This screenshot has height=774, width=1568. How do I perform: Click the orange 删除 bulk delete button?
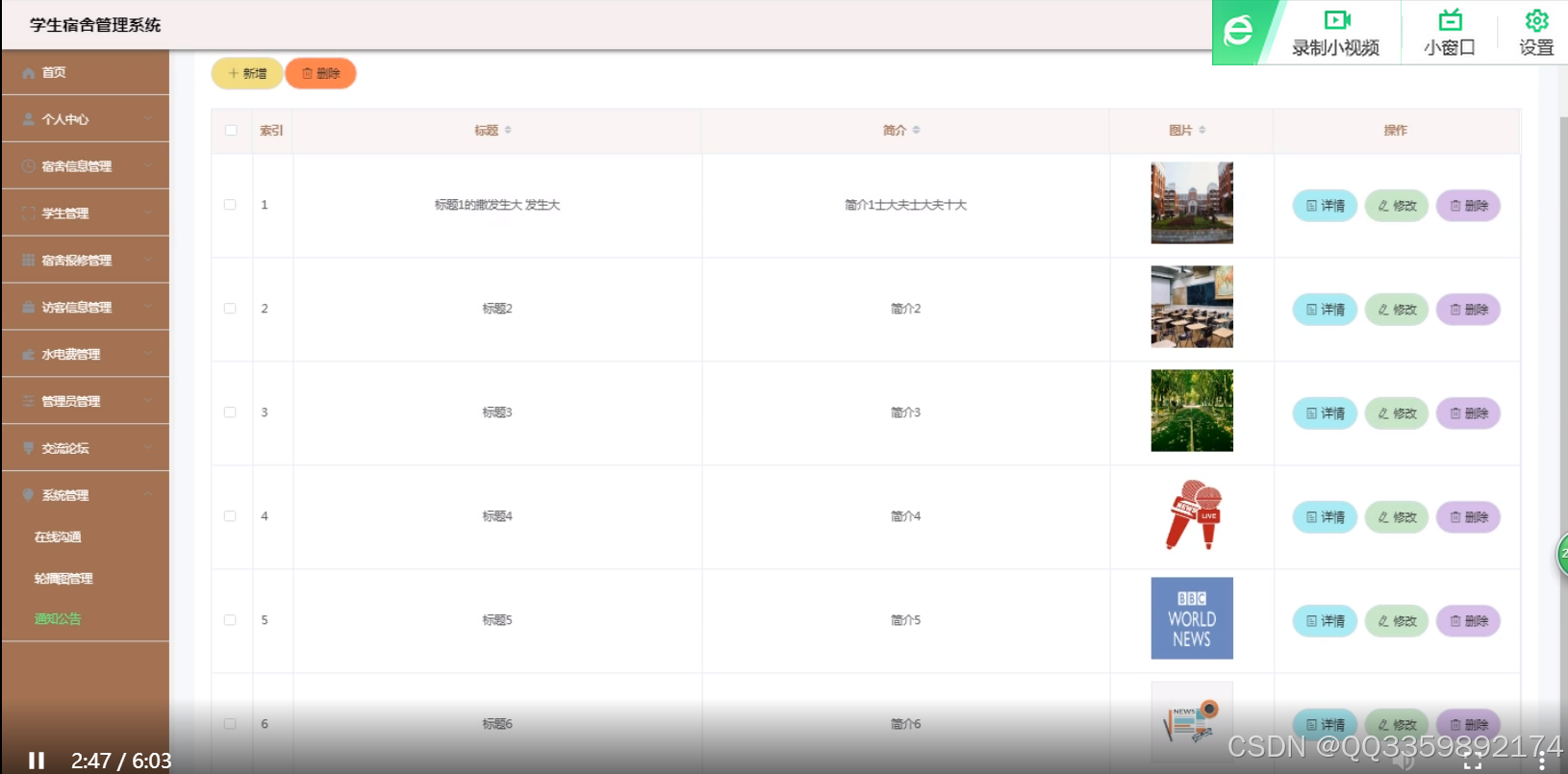coord(320,73)
